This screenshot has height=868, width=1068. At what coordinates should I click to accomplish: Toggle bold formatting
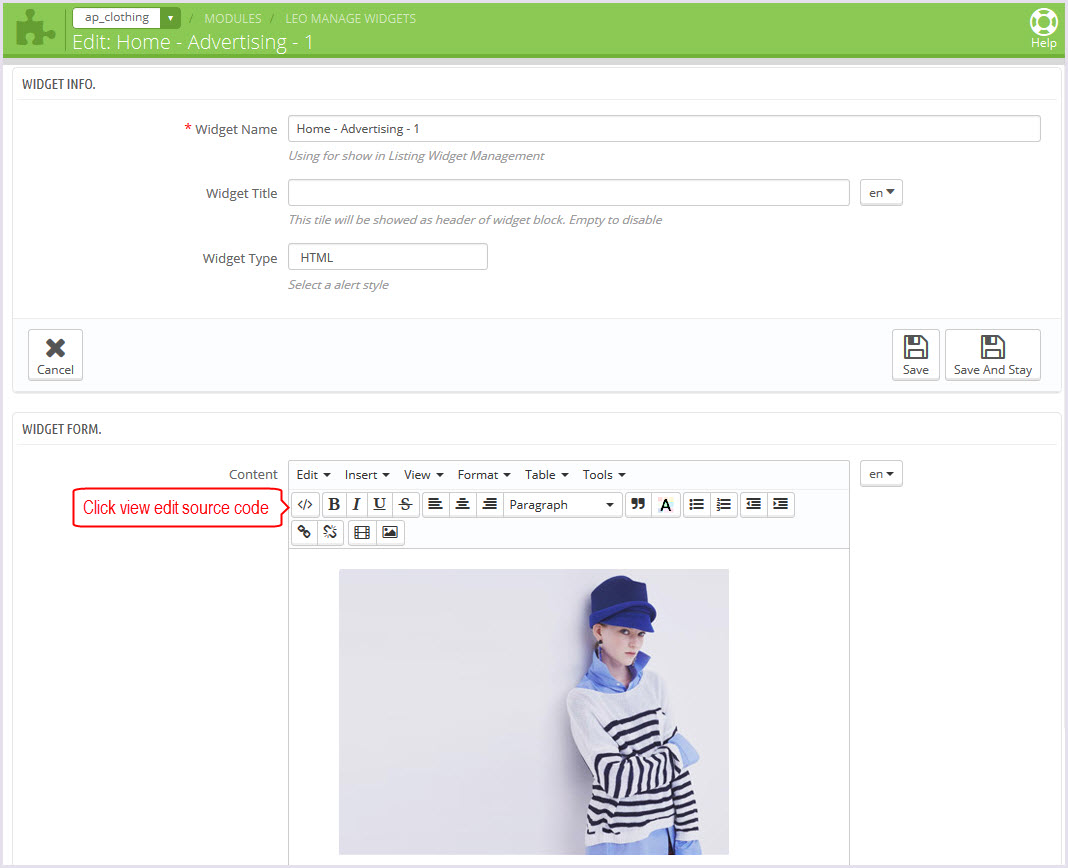334,505
